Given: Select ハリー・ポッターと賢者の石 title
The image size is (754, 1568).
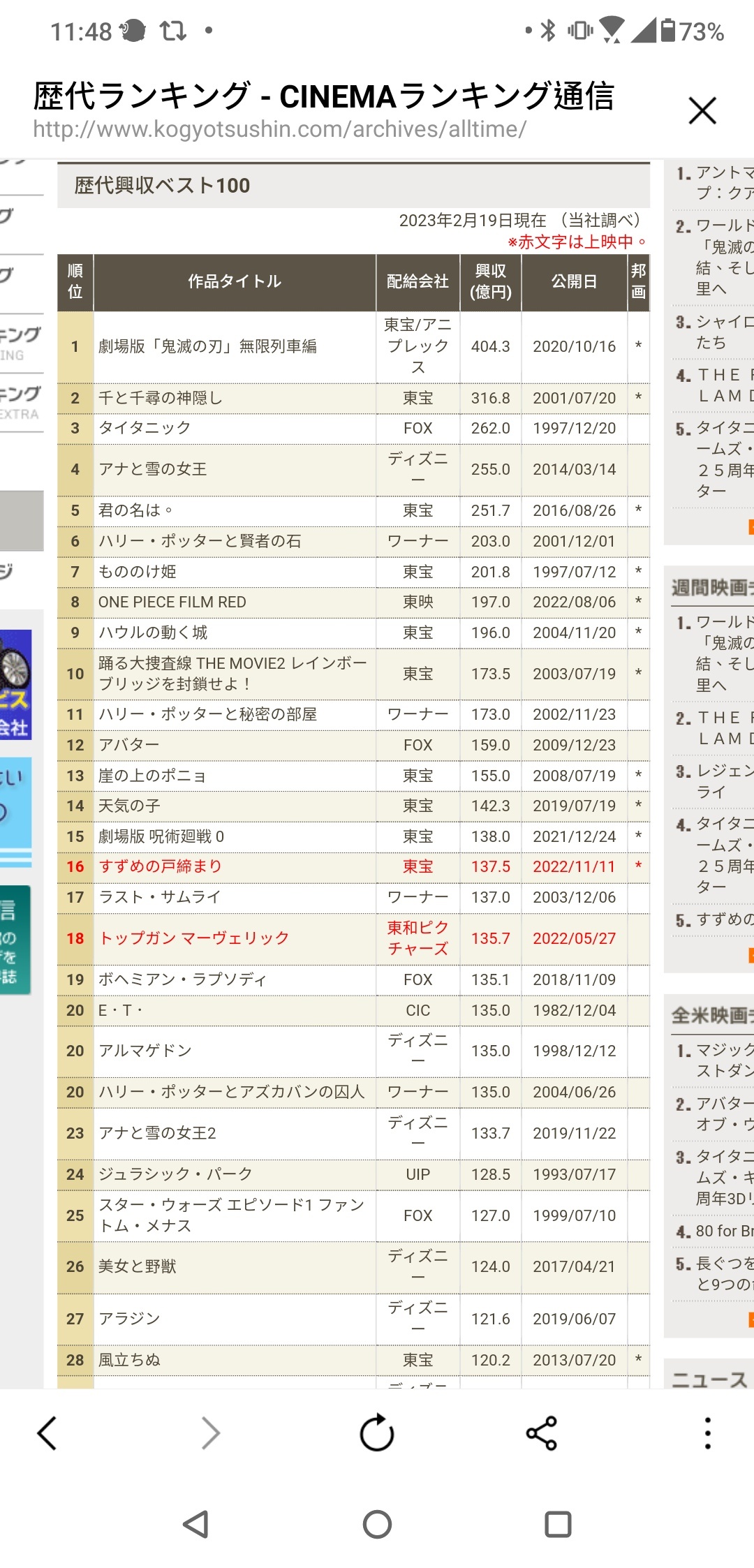Looking at the screenshot, I should (x=200, y=541).
